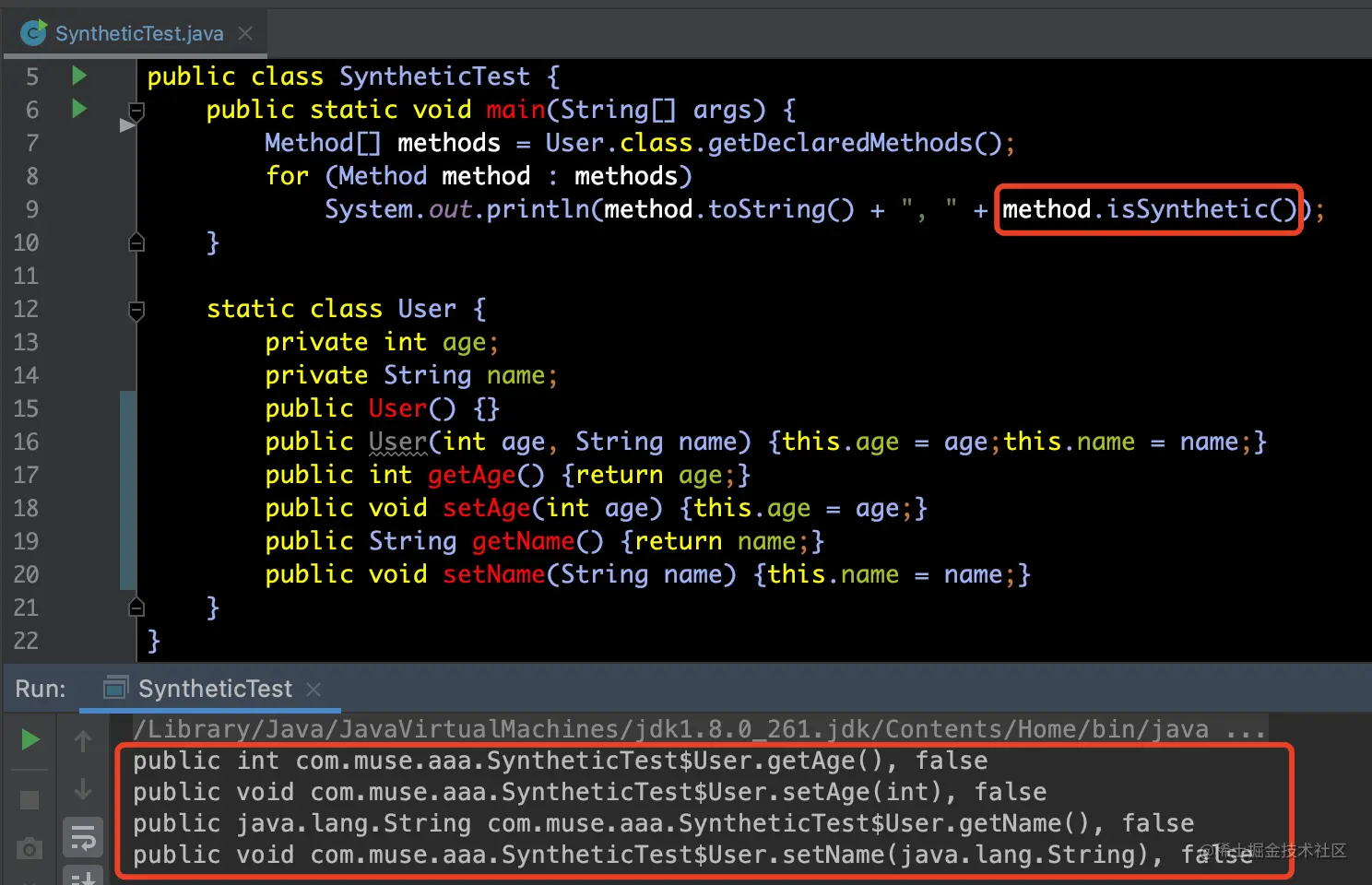The width and height of the screenshot is (1372, 885).
Task: Click line number 15 in the gutter
Action: pyautogui.click(x=26, y=408)
